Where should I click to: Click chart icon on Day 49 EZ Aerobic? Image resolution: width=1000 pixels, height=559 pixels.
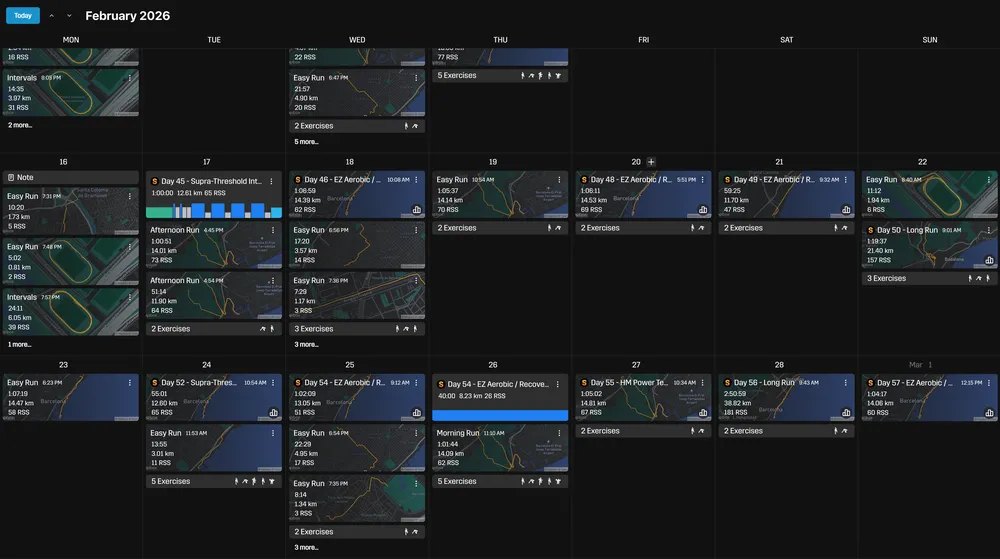[846, 210]
